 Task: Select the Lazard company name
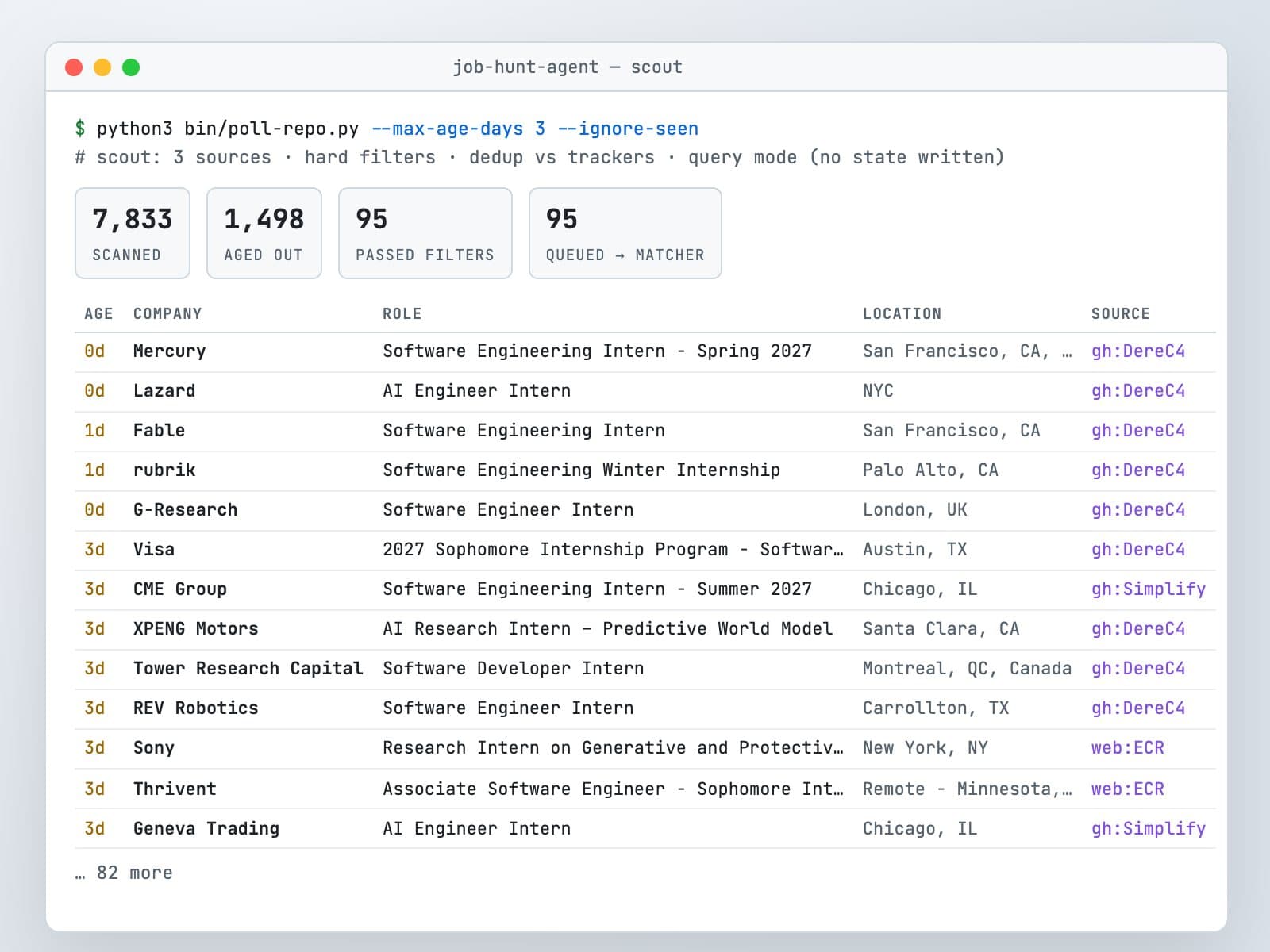[x=164, y=391]
